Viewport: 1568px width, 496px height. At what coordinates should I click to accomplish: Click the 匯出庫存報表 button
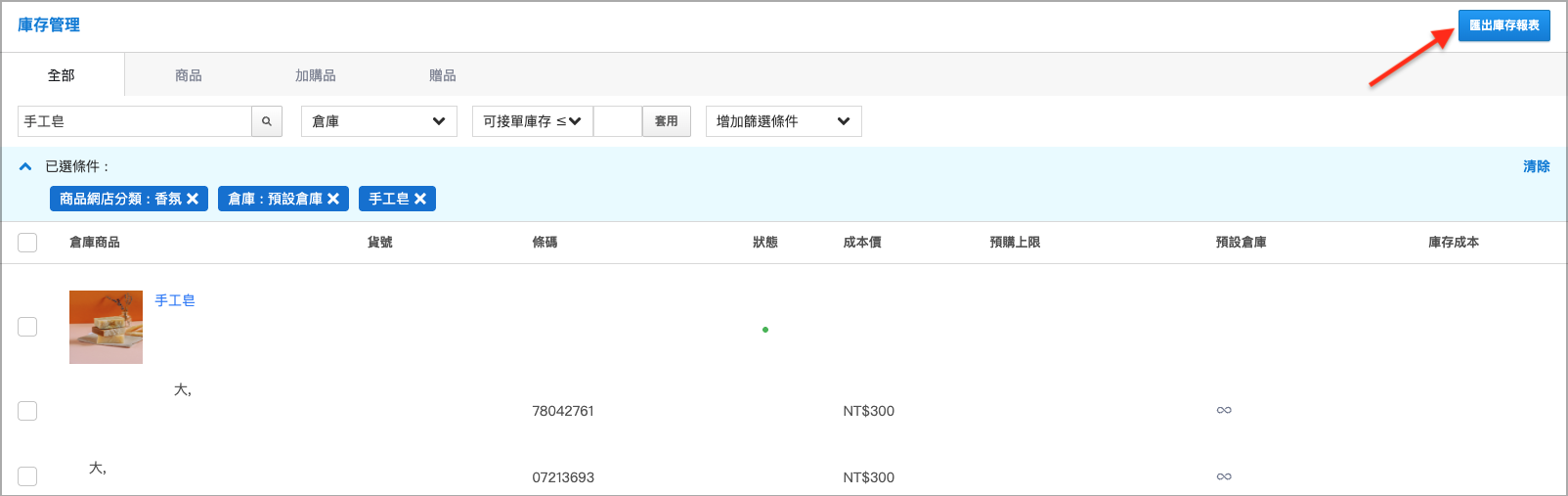[x=1504, y=25]
